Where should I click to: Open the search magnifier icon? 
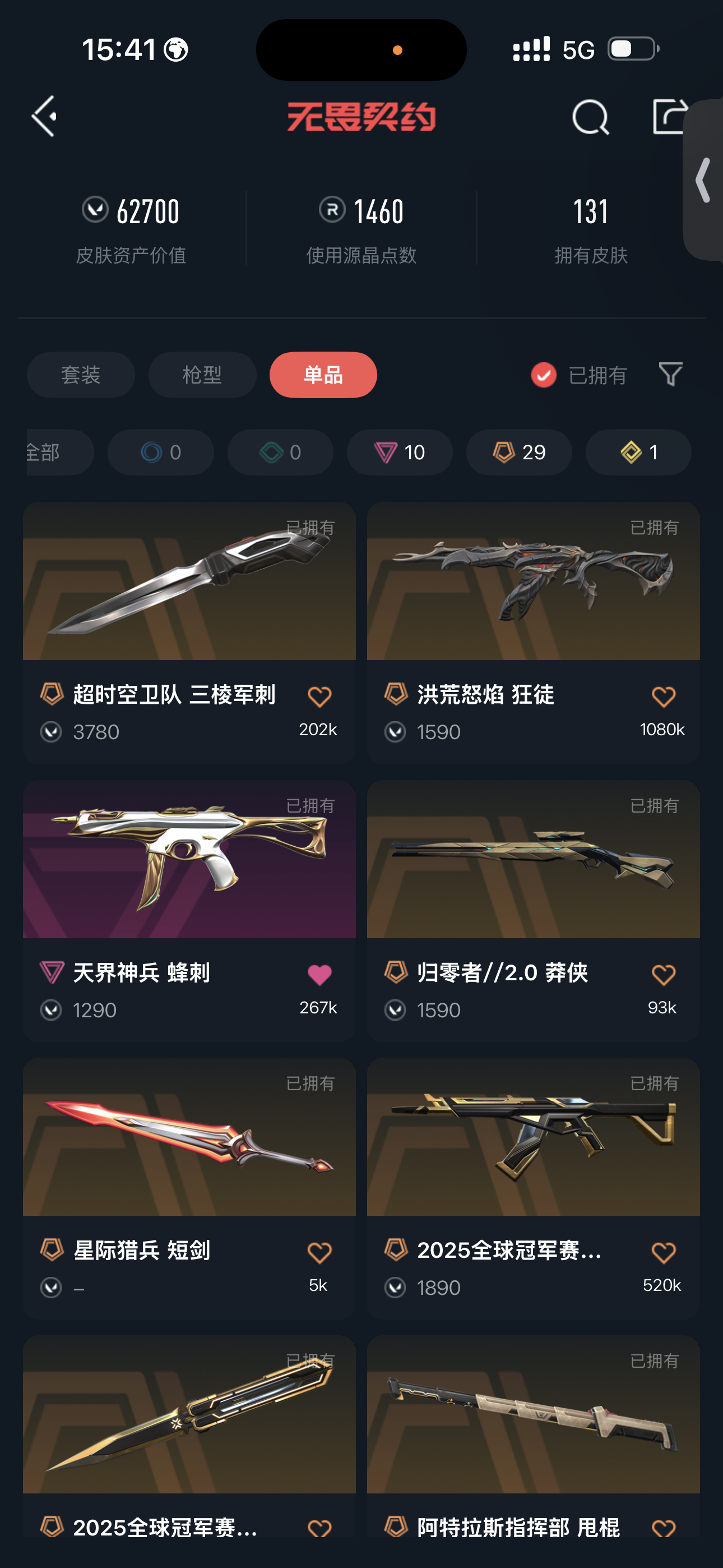tap(590, 117)
